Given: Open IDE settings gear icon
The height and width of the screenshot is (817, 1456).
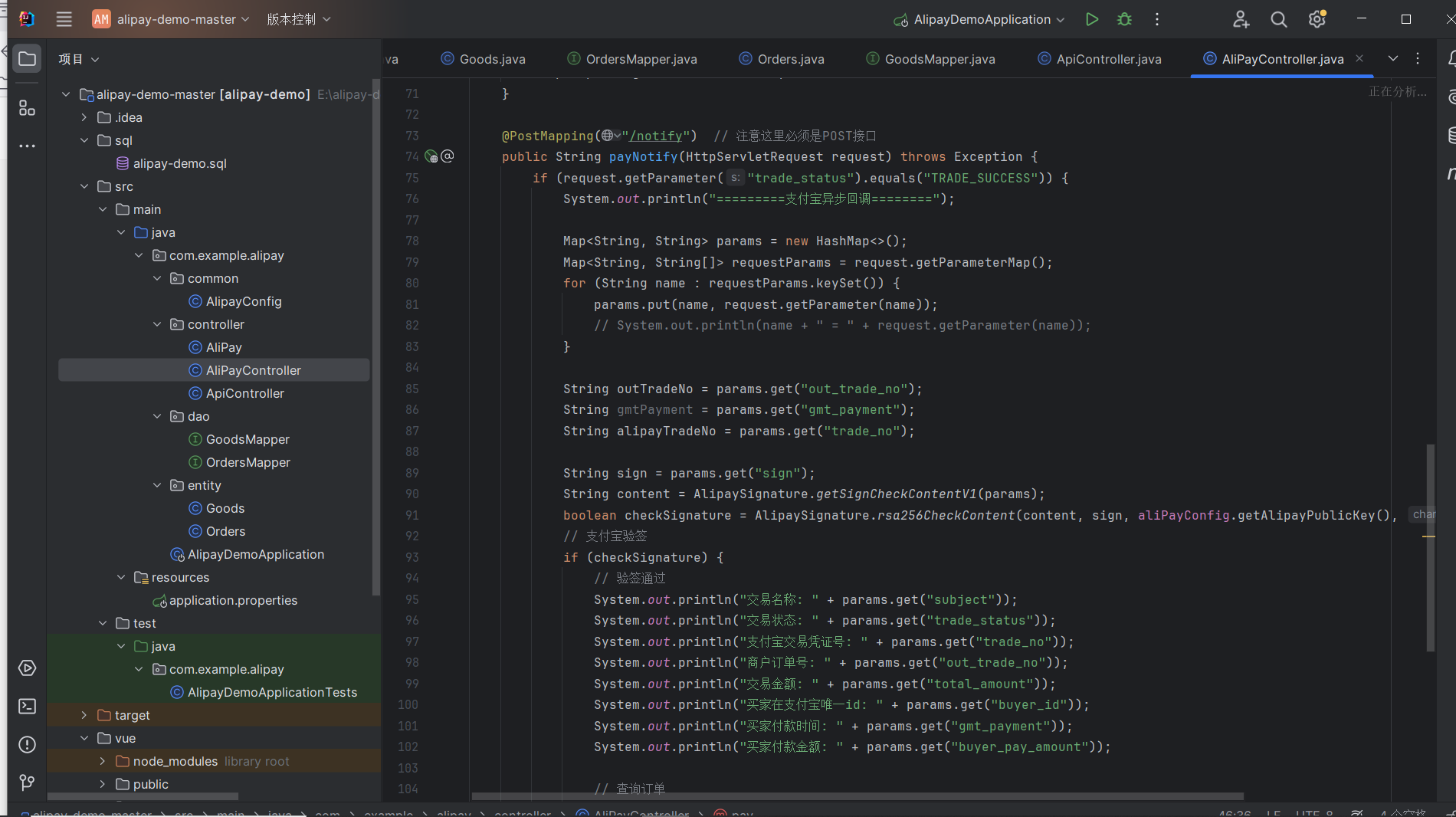Looking at the screenshot, I should 1317,19.
